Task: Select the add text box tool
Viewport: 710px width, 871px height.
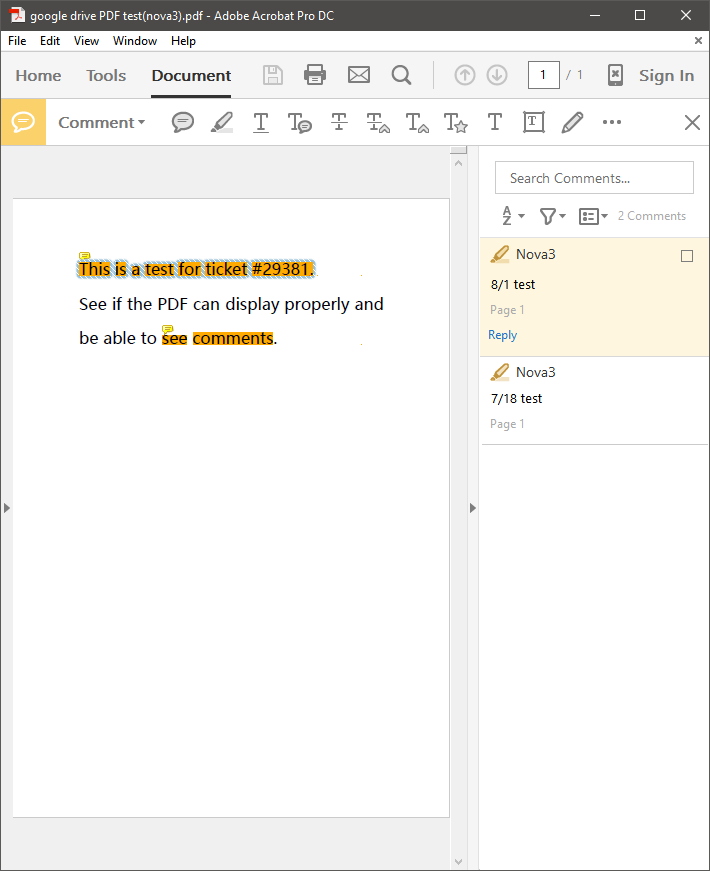Action: click(533, 122)
